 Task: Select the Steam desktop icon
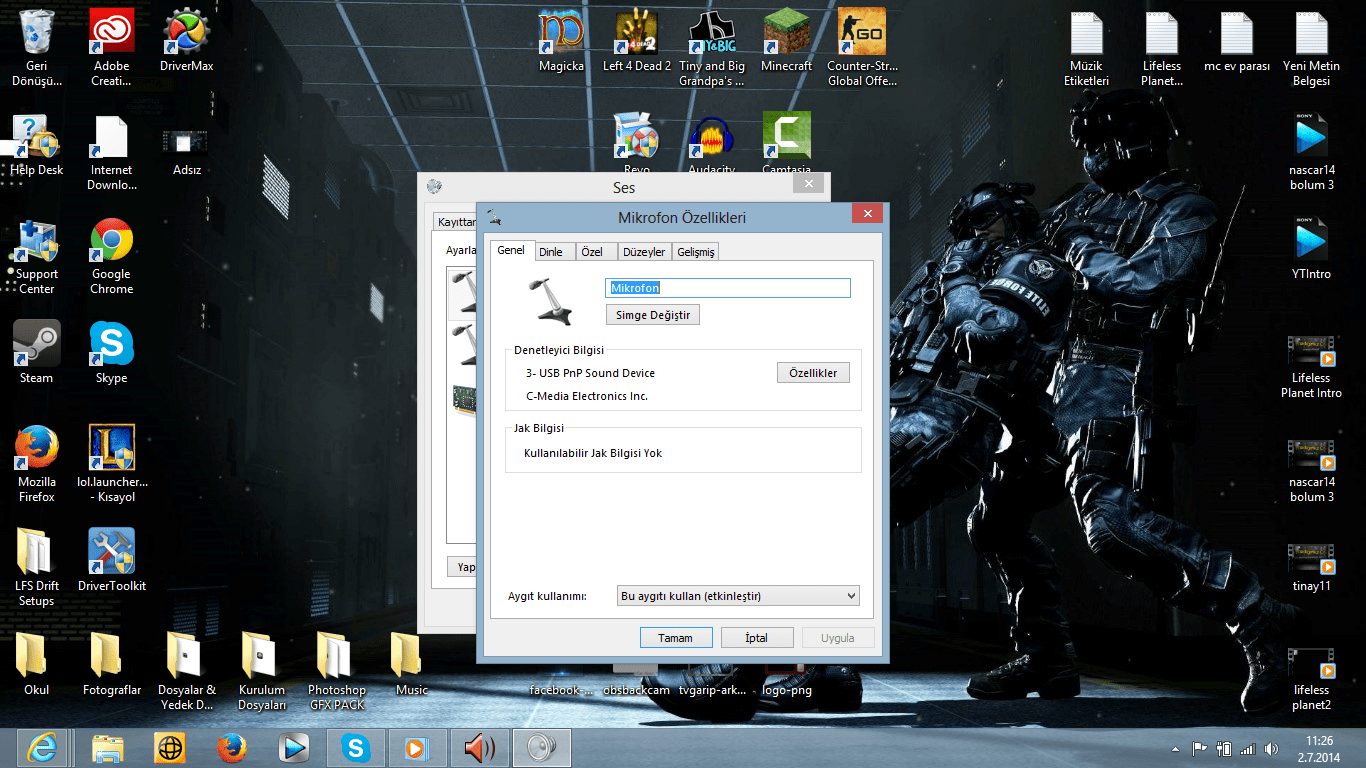coord(37,352)
